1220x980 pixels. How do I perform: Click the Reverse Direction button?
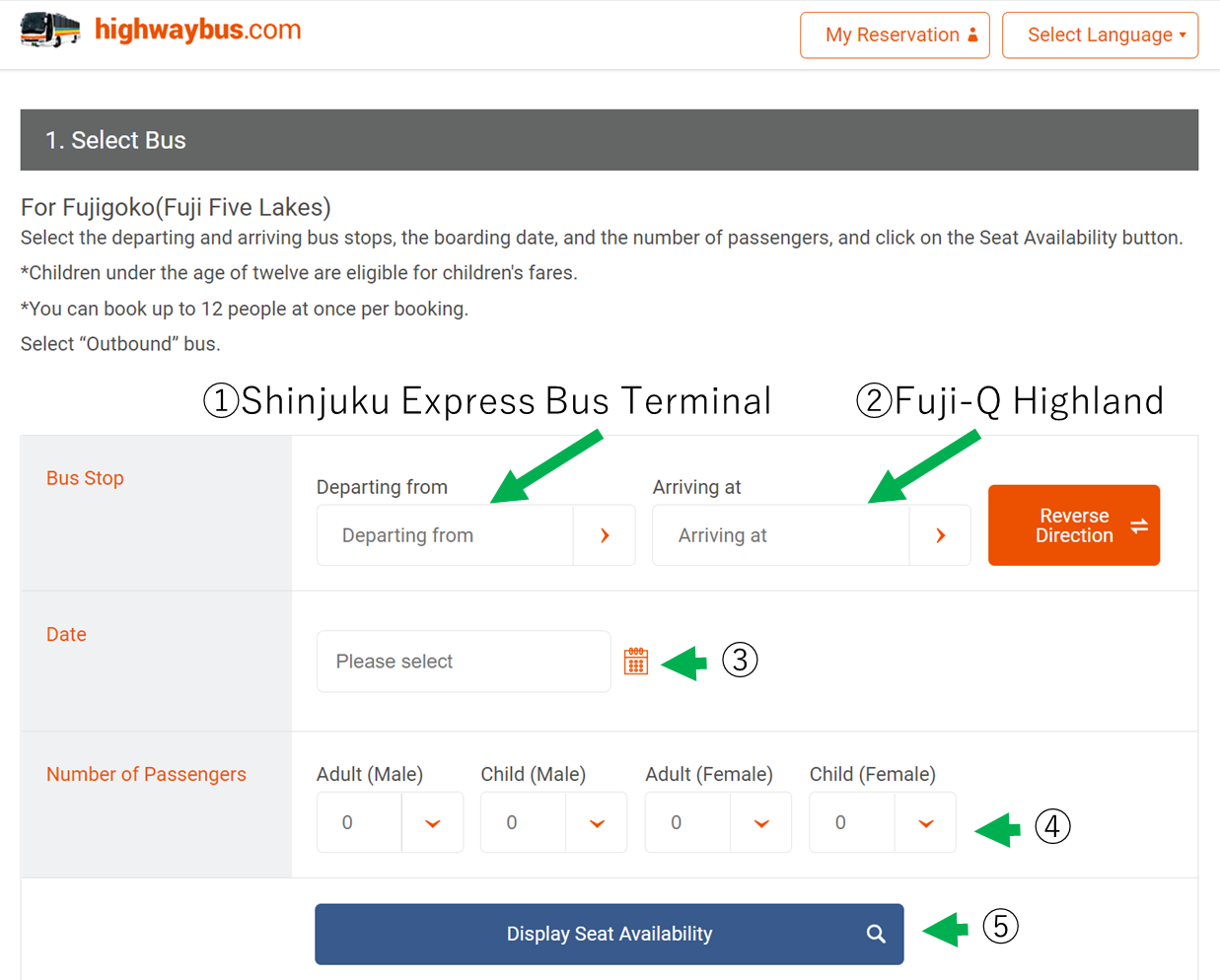click(x=1074, y=525)
